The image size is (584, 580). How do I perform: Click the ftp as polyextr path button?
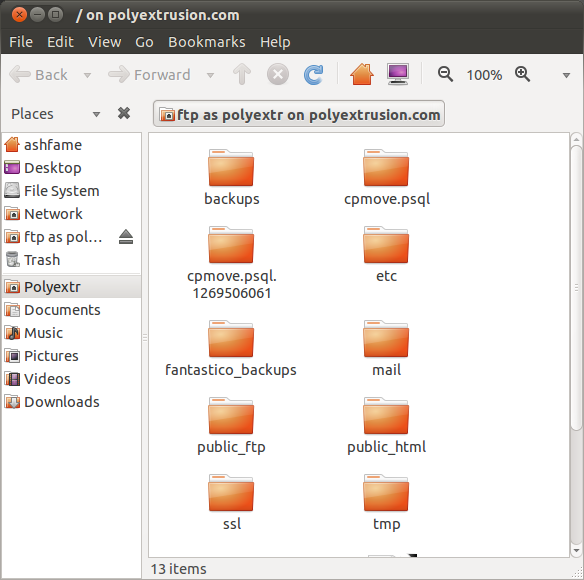[x=299, y=114]
